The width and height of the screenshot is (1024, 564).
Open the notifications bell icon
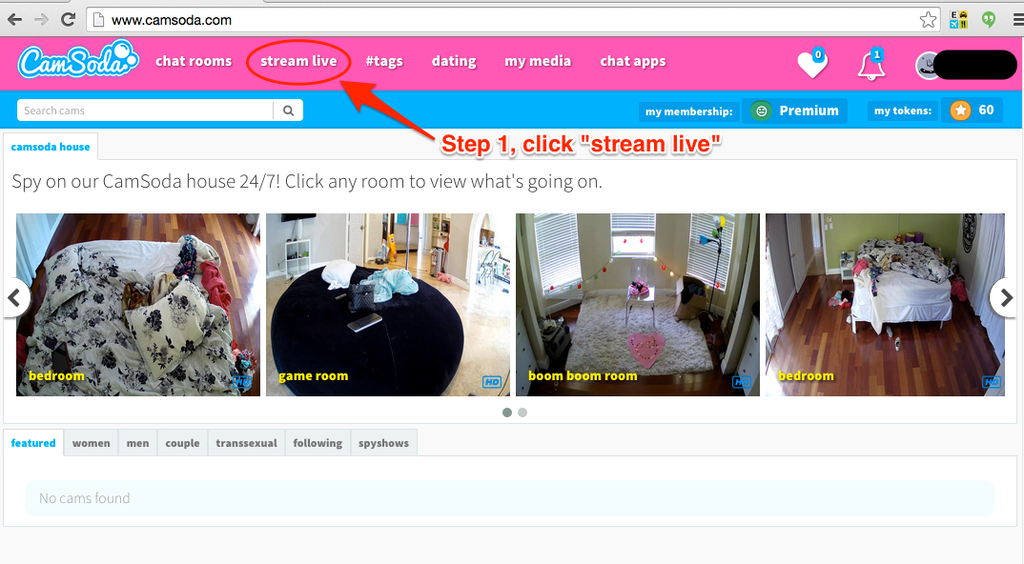(x=870, y=65)
